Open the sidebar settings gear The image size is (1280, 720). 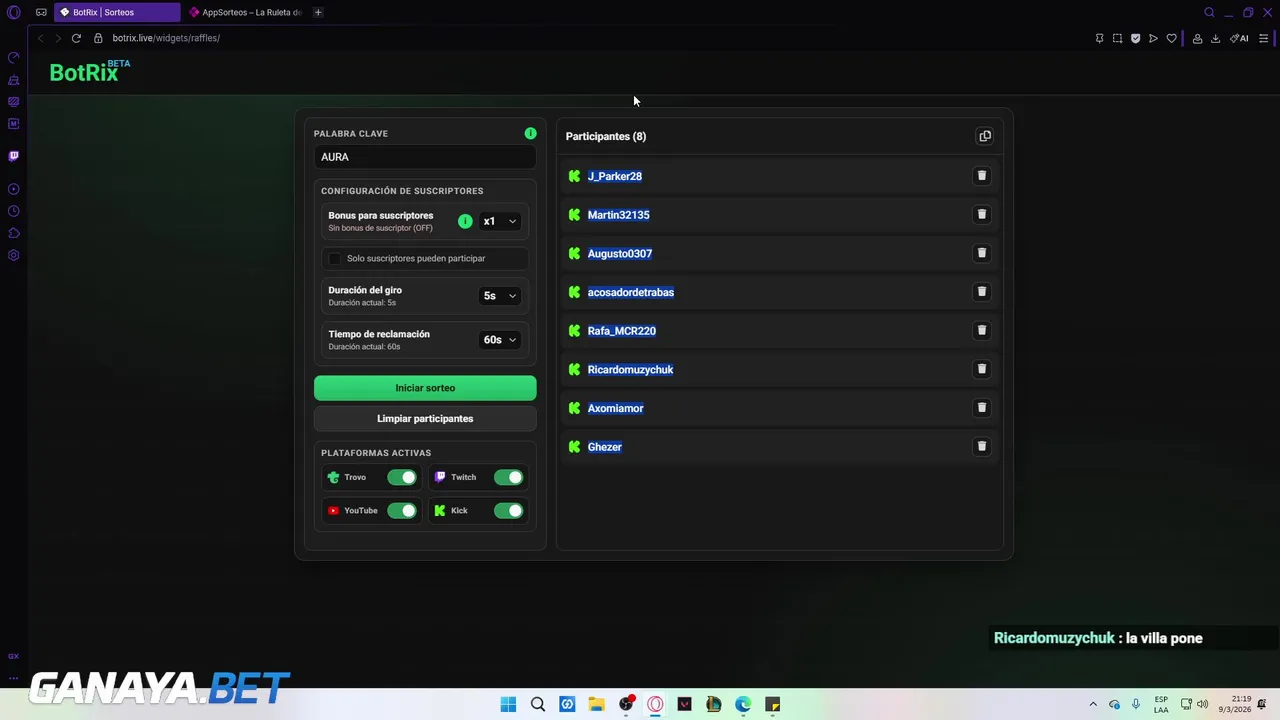click(x=14, y=255)
